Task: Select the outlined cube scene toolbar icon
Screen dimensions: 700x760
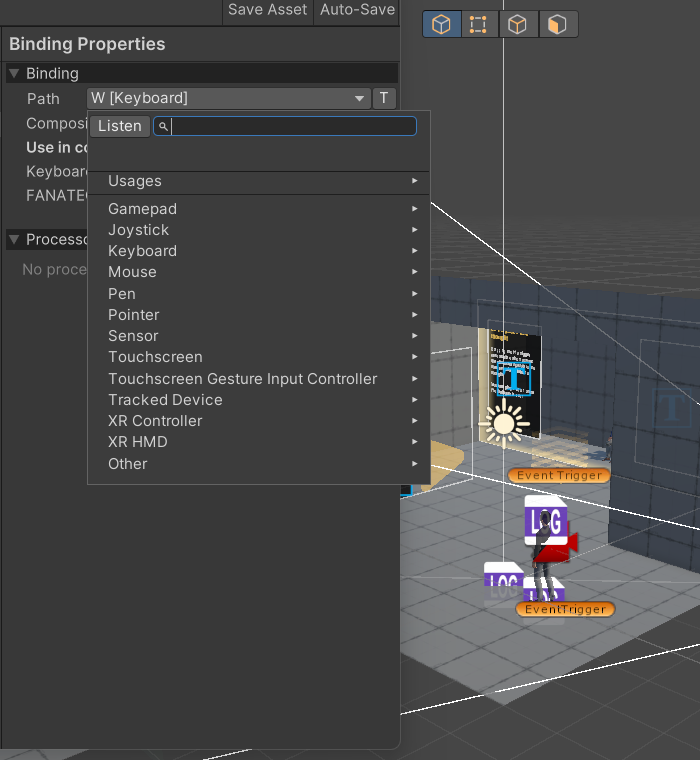Action: (x=517, y=24)
